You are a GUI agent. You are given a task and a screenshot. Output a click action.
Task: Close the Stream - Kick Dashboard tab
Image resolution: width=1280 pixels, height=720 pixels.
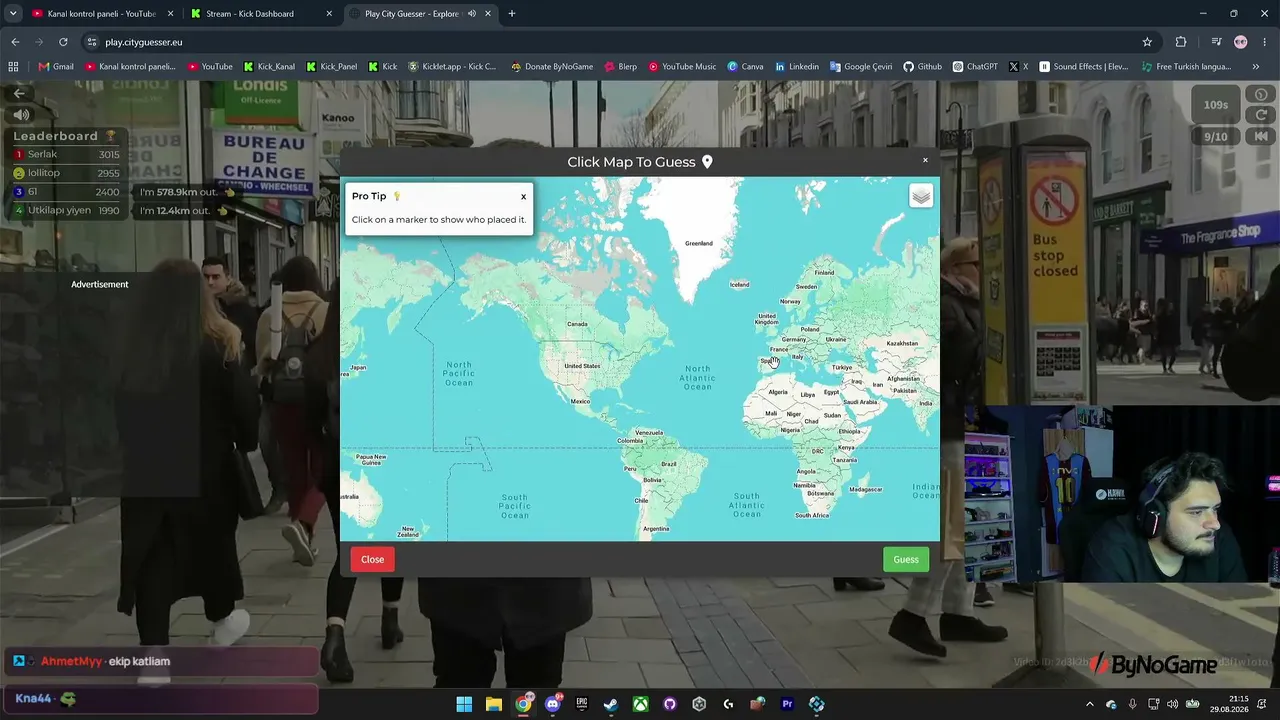point(329,14)
